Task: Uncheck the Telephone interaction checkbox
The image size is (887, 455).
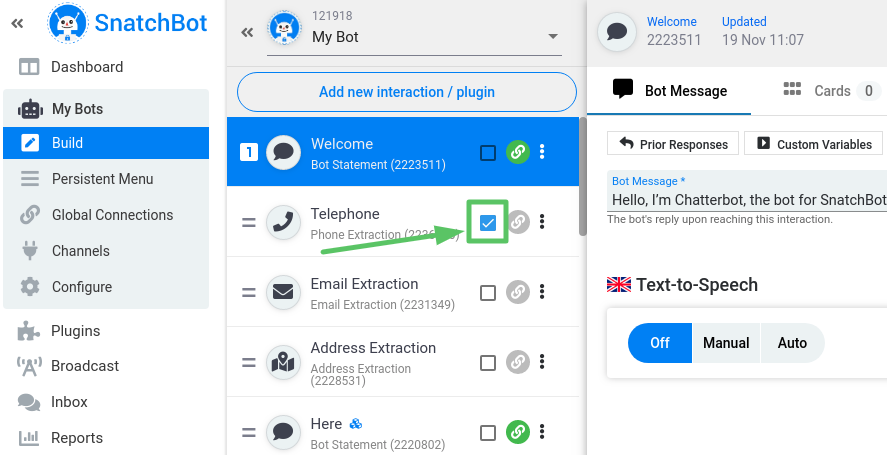Action: tap(488, 223)
